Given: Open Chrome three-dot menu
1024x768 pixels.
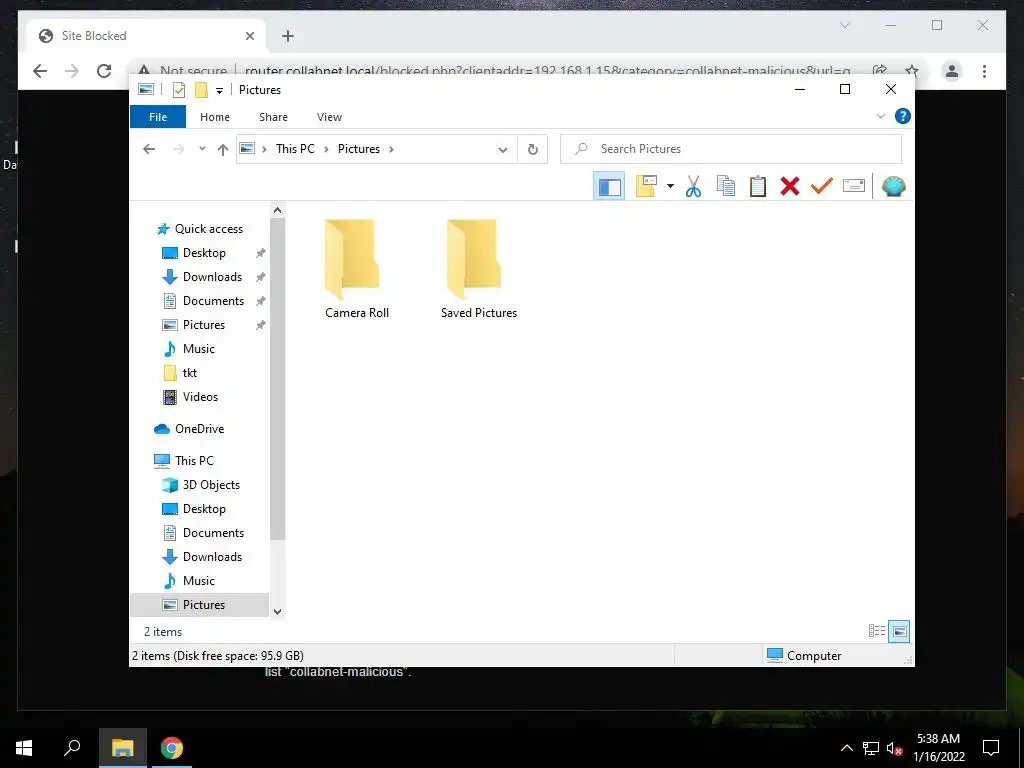Looking at the screenshot, I should pos(984,71).
